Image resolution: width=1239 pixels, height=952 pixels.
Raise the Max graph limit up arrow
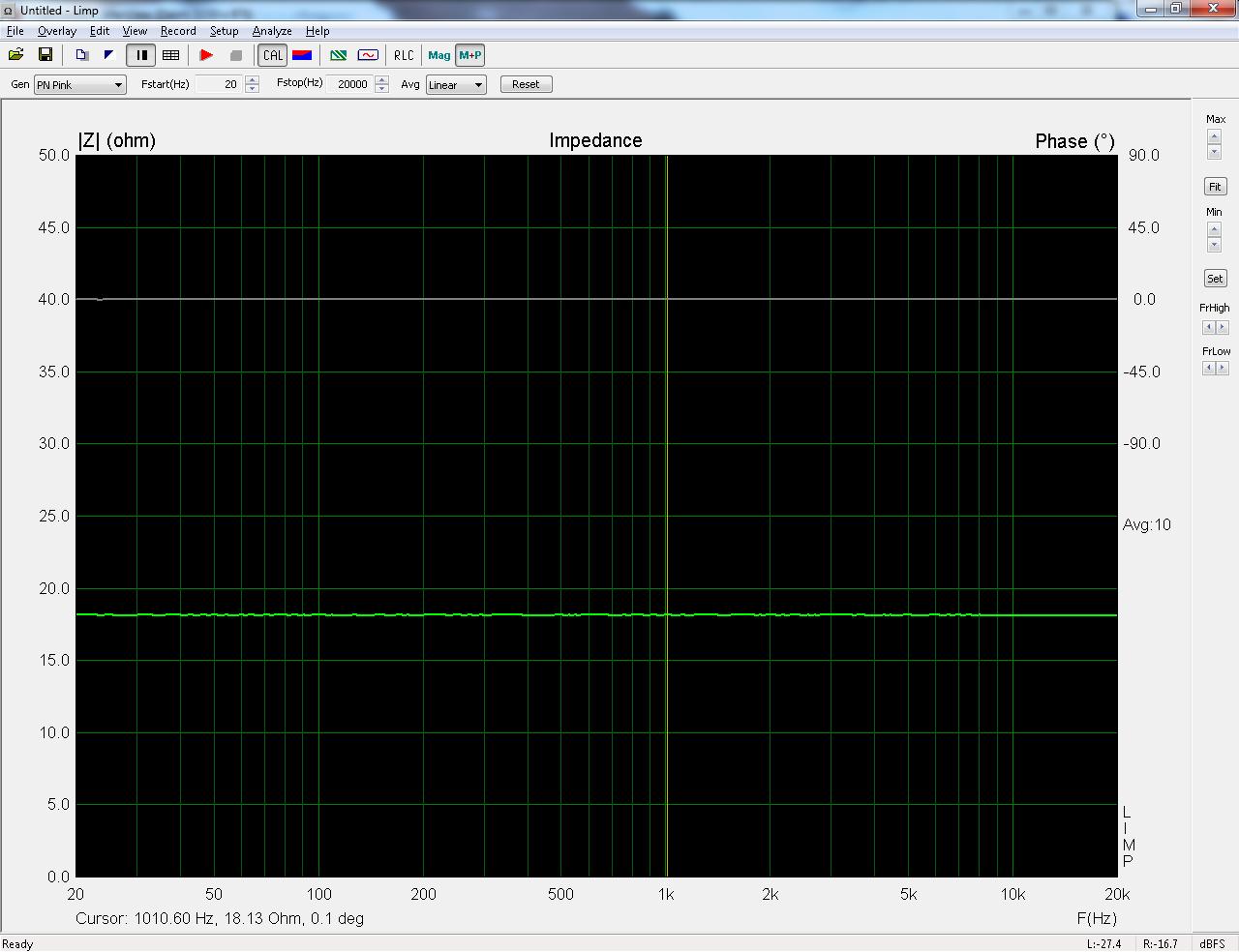coord(1214,137)
